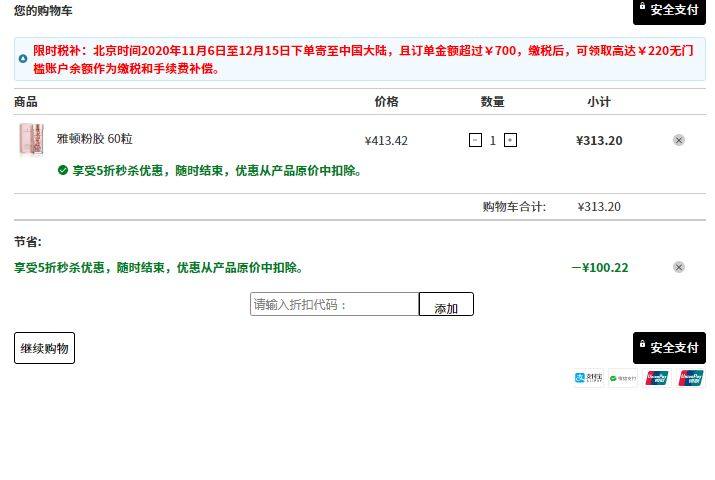Image resolution: width=715 pixels, height=480 pixels.
Task: Click the bottom 安全支付 button
Action: (669, 348)
